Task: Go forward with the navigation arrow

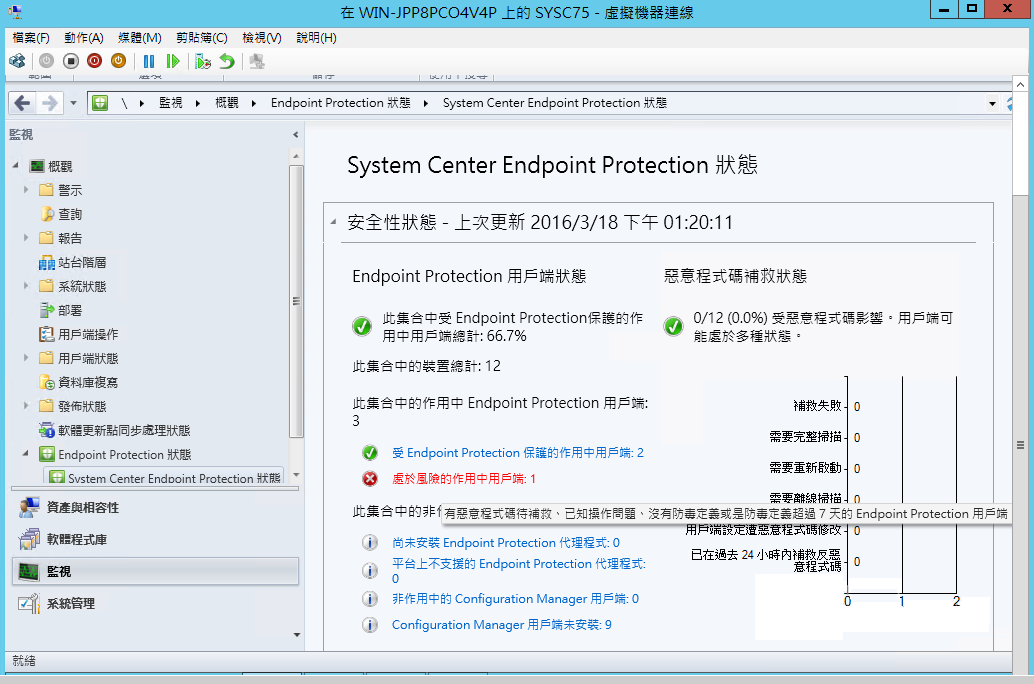Action: [49, 103]
